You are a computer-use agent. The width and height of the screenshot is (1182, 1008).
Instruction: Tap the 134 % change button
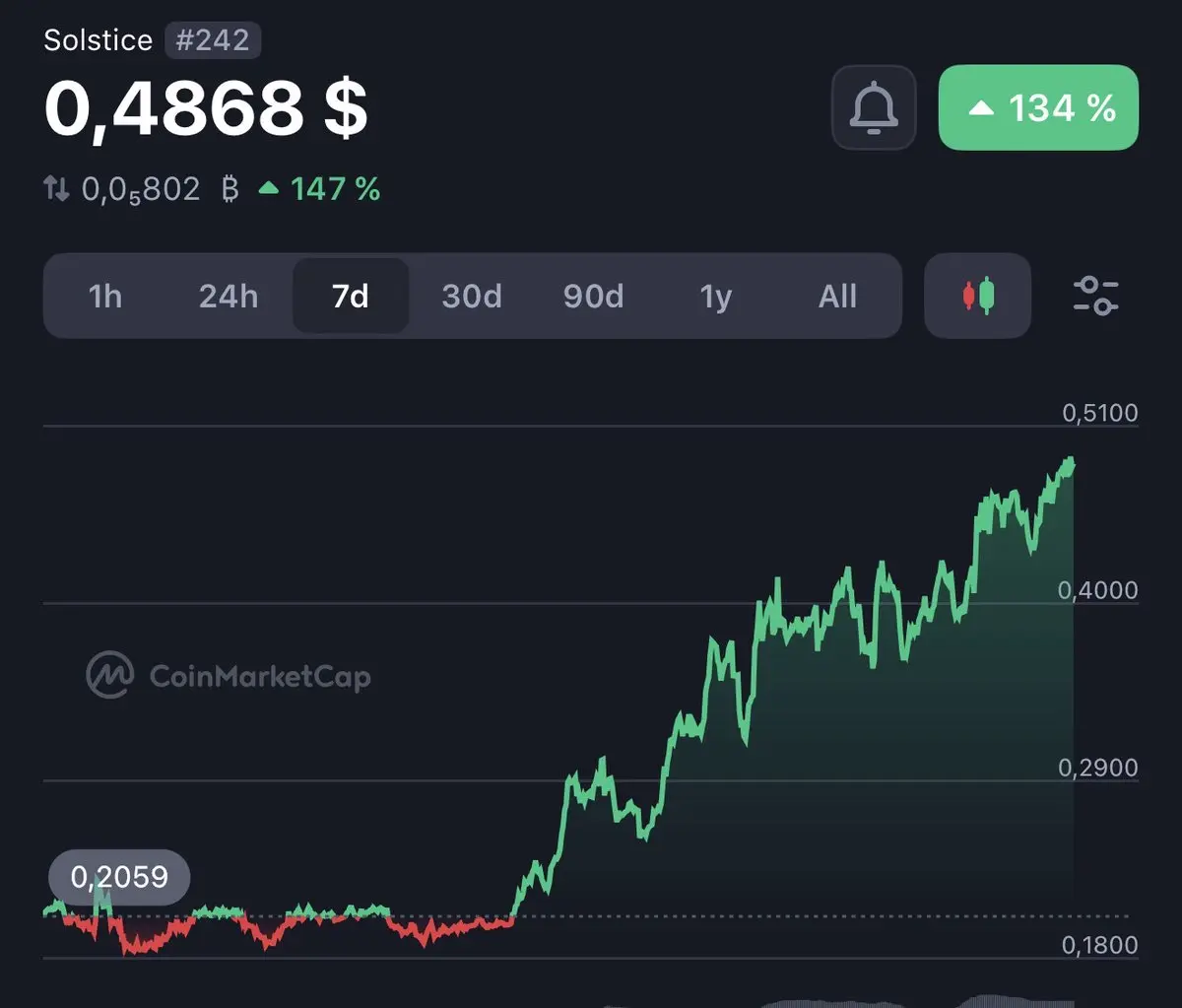pos(1038,107)
